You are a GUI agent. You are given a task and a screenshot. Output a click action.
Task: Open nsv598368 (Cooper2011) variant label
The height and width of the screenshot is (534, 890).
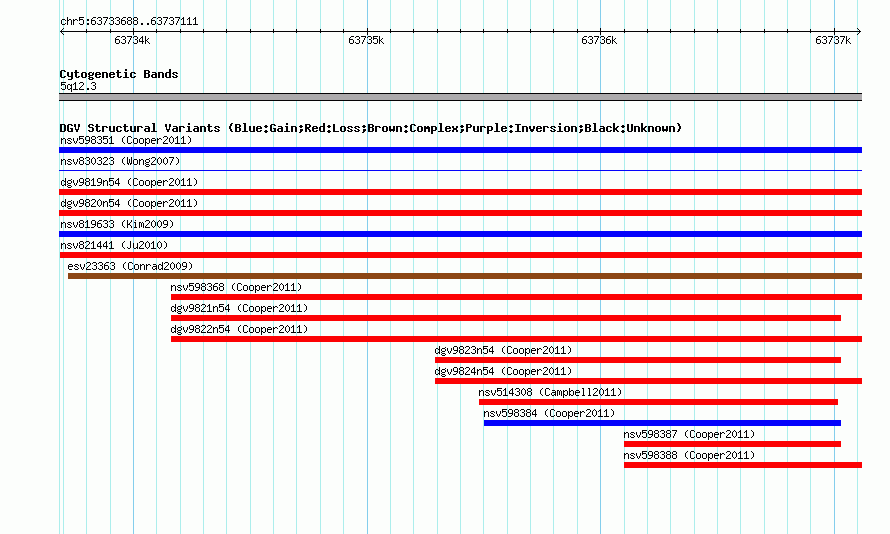pos(236,287)
